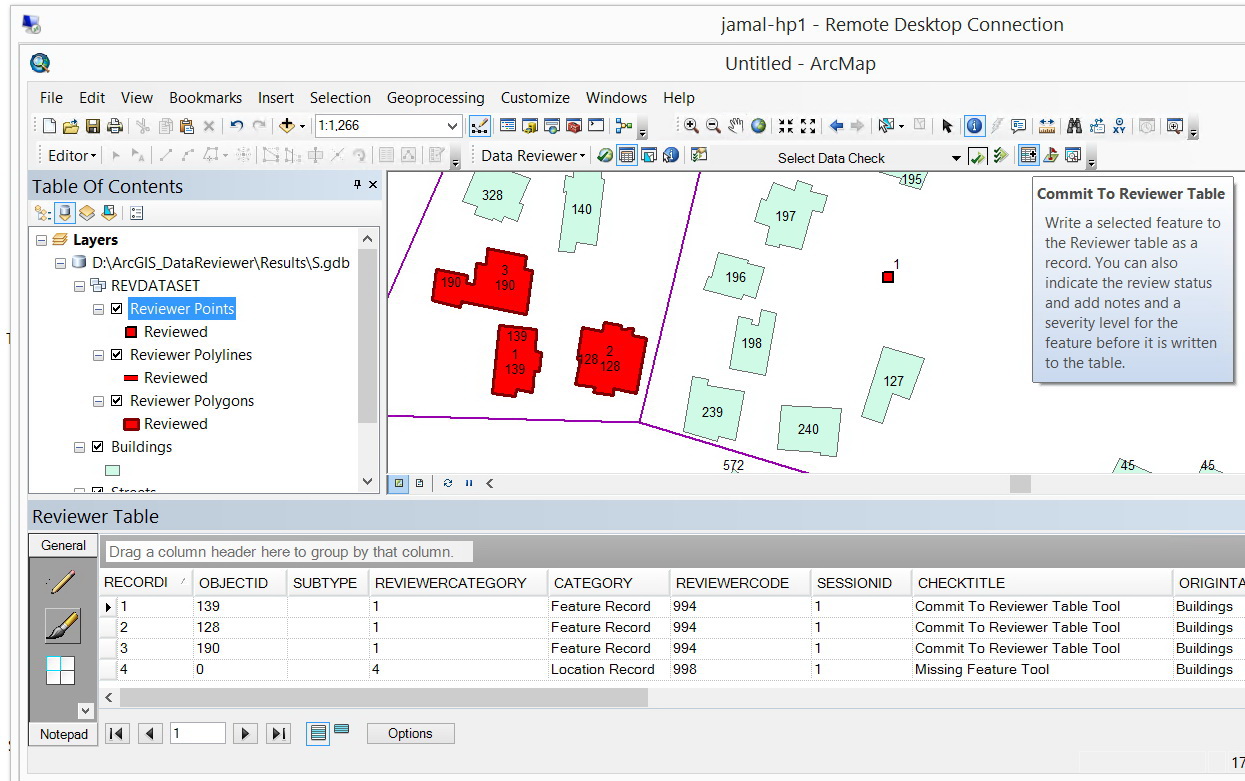The image size is (1245, 781).
Task: Activate the Pan hand tool
Action: pyautogui.click(x=736, y=126)
